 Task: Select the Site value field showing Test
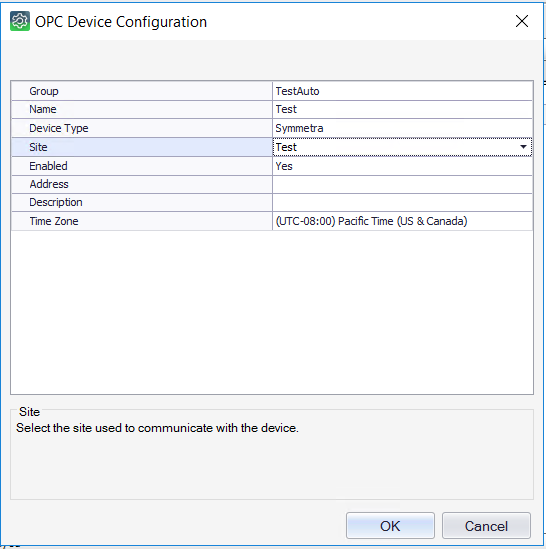(x=402, y=147)
